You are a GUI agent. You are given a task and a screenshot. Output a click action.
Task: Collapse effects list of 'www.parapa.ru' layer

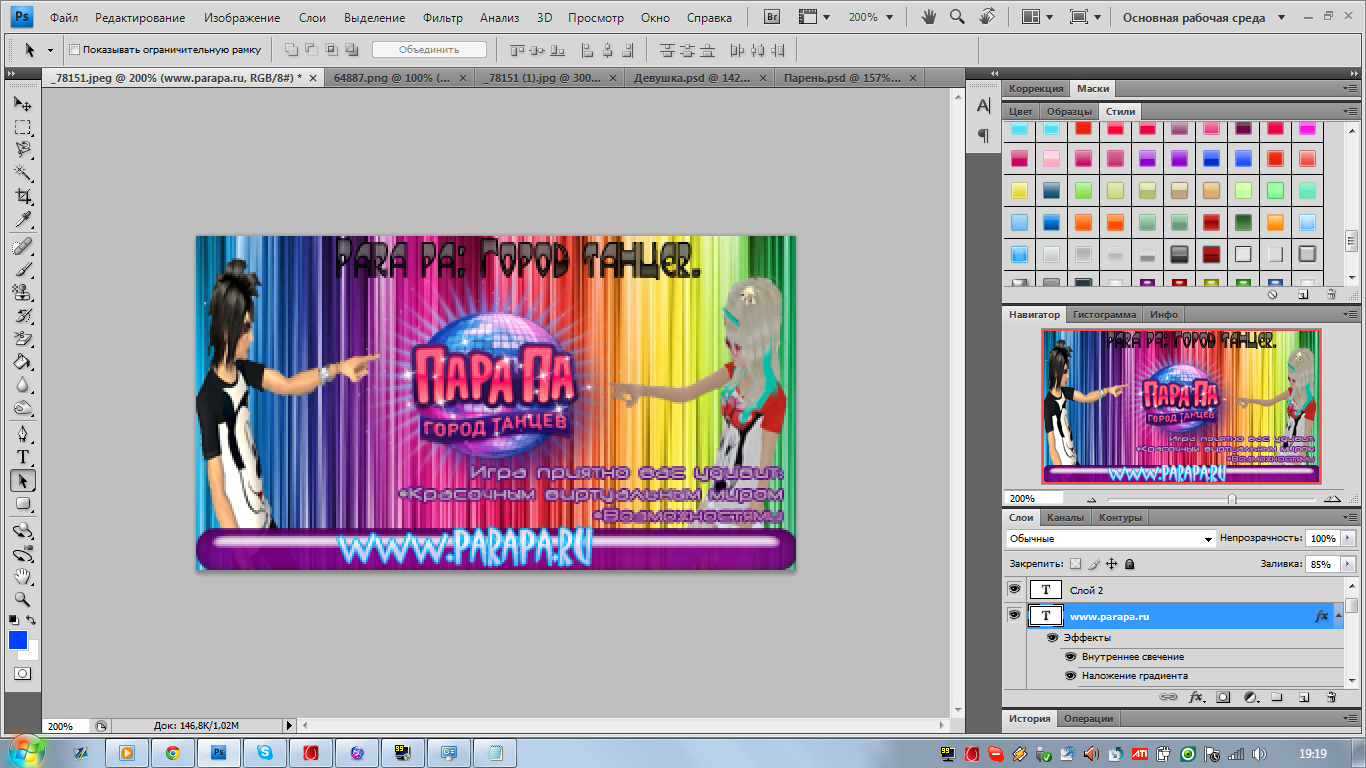(x=1337, y=616)
